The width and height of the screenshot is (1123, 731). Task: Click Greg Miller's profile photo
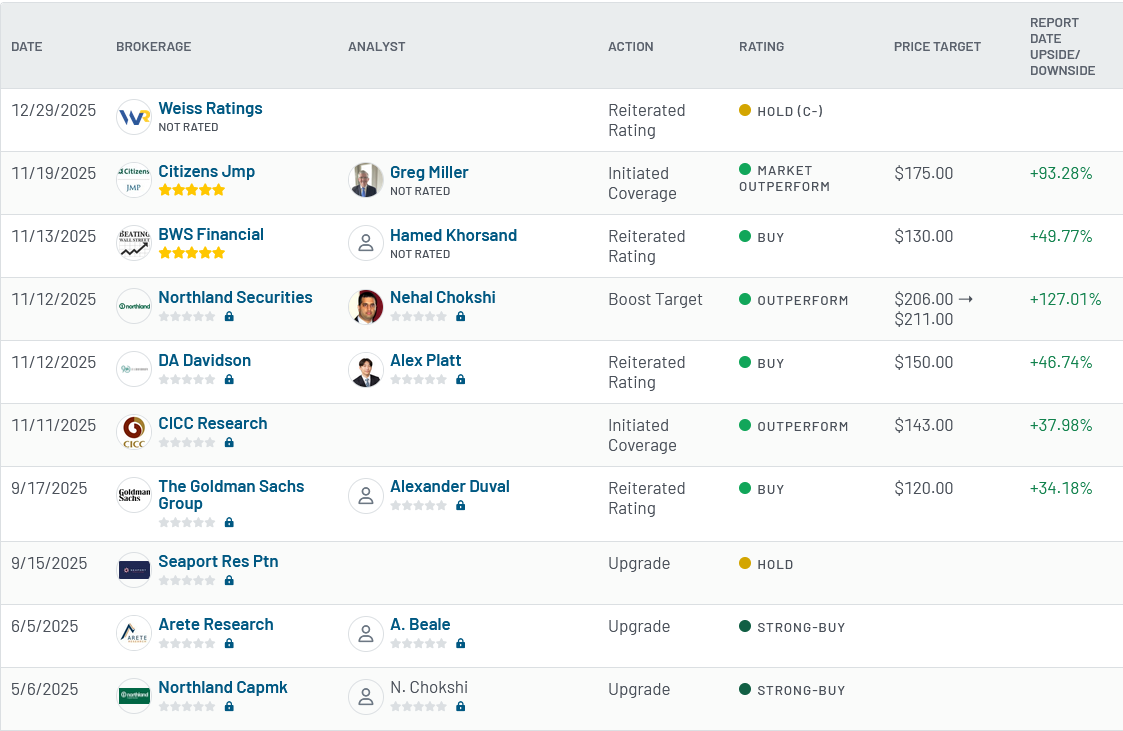tap(366, 180)
